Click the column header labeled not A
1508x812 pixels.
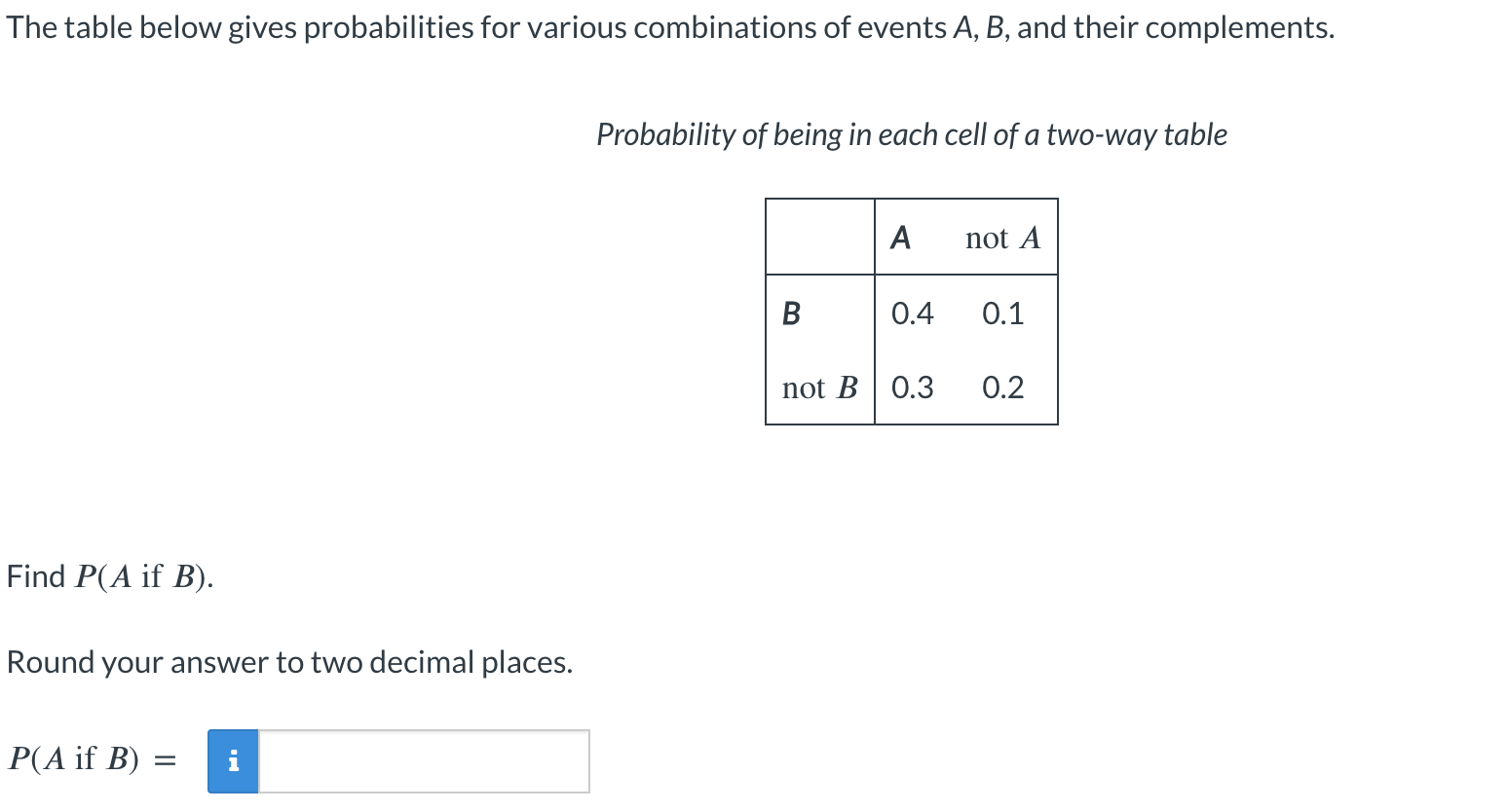click(x=1001, y=237)
